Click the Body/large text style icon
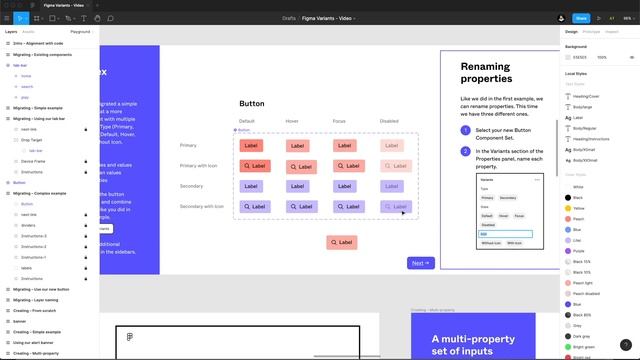 click(x=568, y=107)
